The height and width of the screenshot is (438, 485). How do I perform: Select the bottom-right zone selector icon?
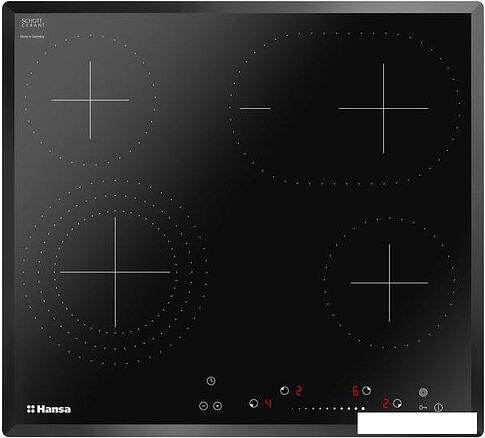(397, 403)
